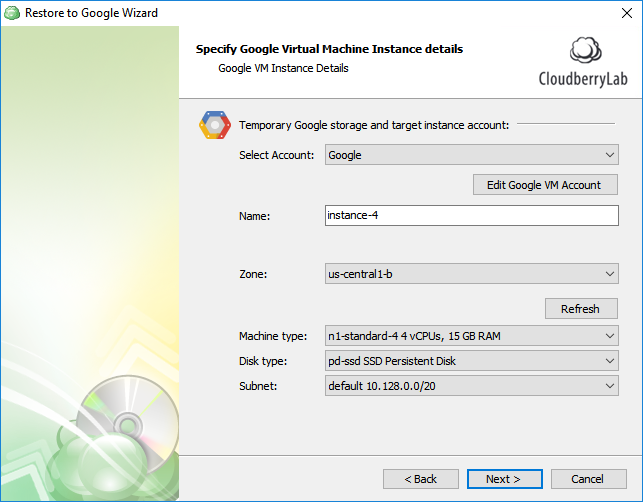Click the CloudberryLab cloud logo

coord(585,50)
